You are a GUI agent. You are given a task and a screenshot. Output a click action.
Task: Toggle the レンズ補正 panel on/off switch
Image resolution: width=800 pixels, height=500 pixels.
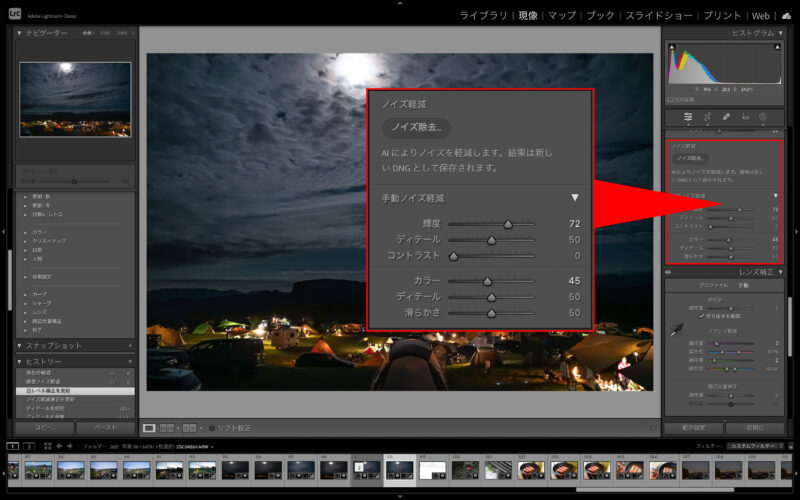[x=669, y=272]
